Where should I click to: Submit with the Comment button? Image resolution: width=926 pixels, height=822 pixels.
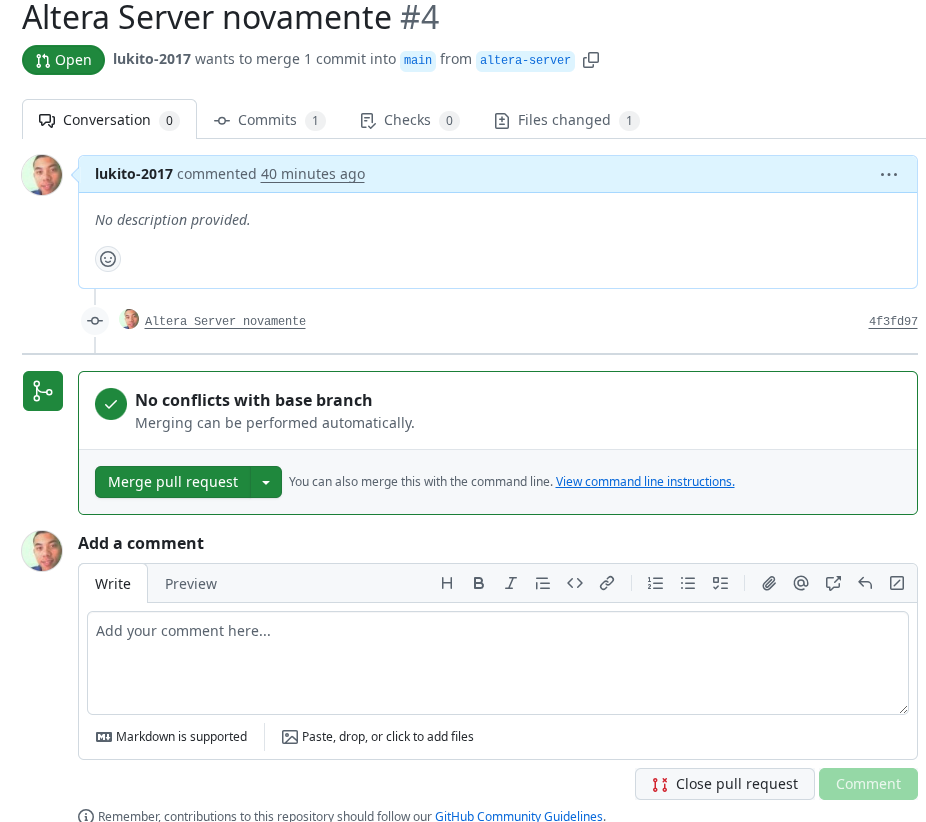pyautogui.click(x=868, y=784)
